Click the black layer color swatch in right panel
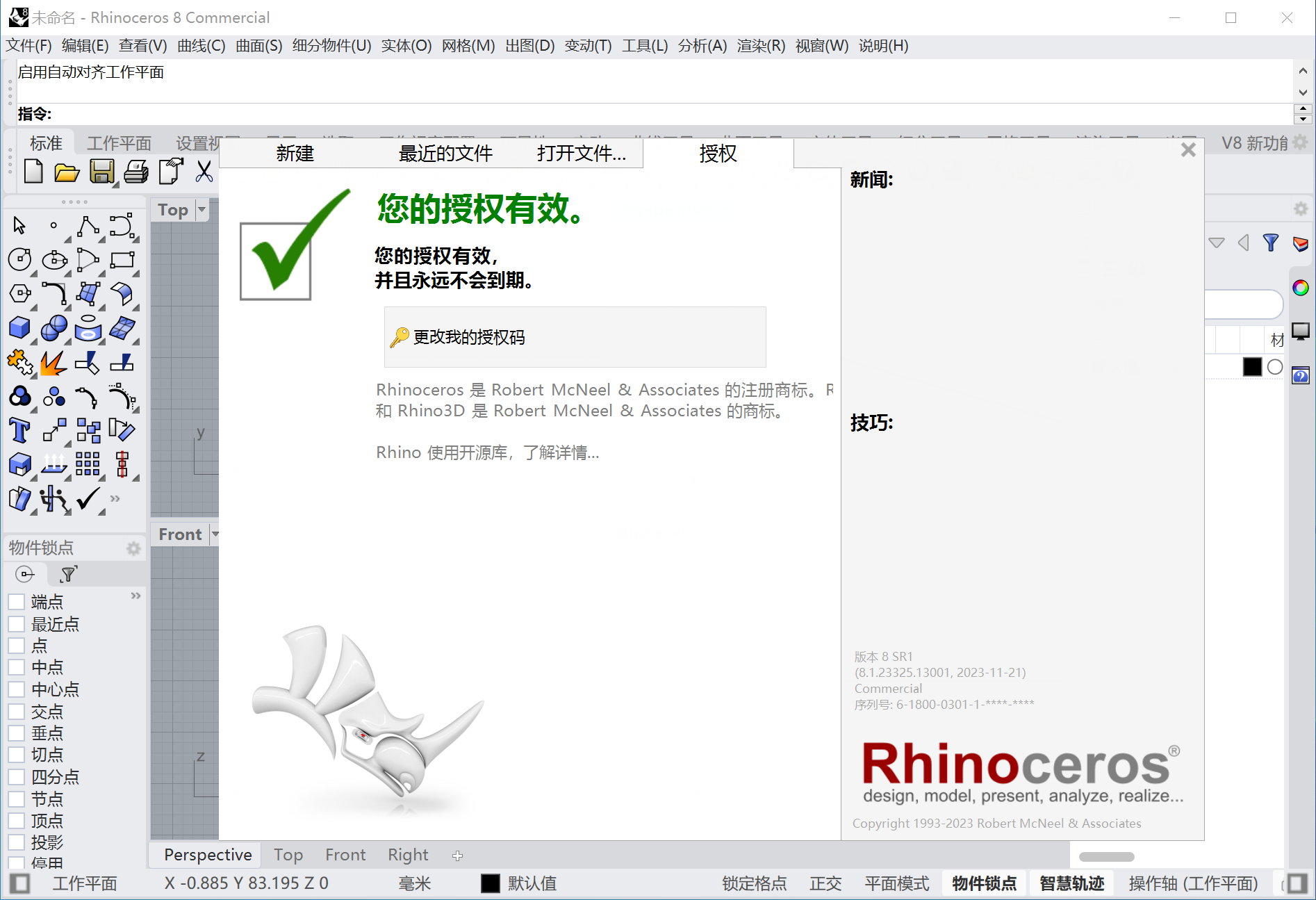 click(1252, 366)
